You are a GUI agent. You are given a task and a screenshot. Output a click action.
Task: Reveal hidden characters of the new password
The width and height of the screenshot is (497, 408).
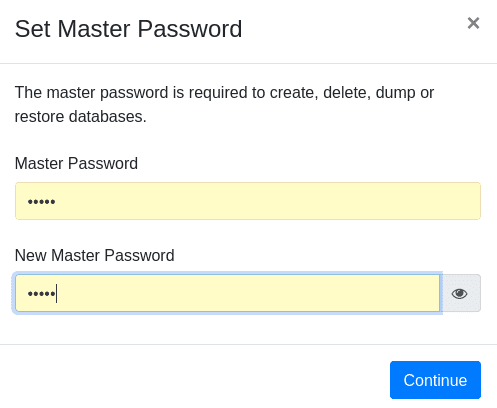point(460,293)
